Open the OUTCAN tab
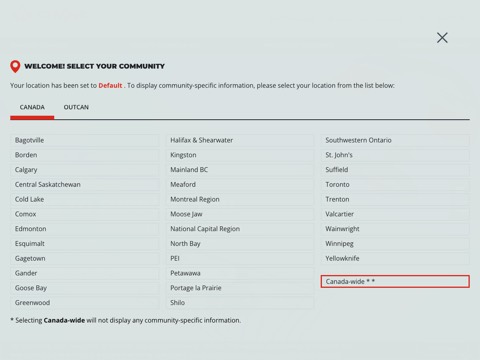The width and height of the screenshot is (480, 360). 76,107
